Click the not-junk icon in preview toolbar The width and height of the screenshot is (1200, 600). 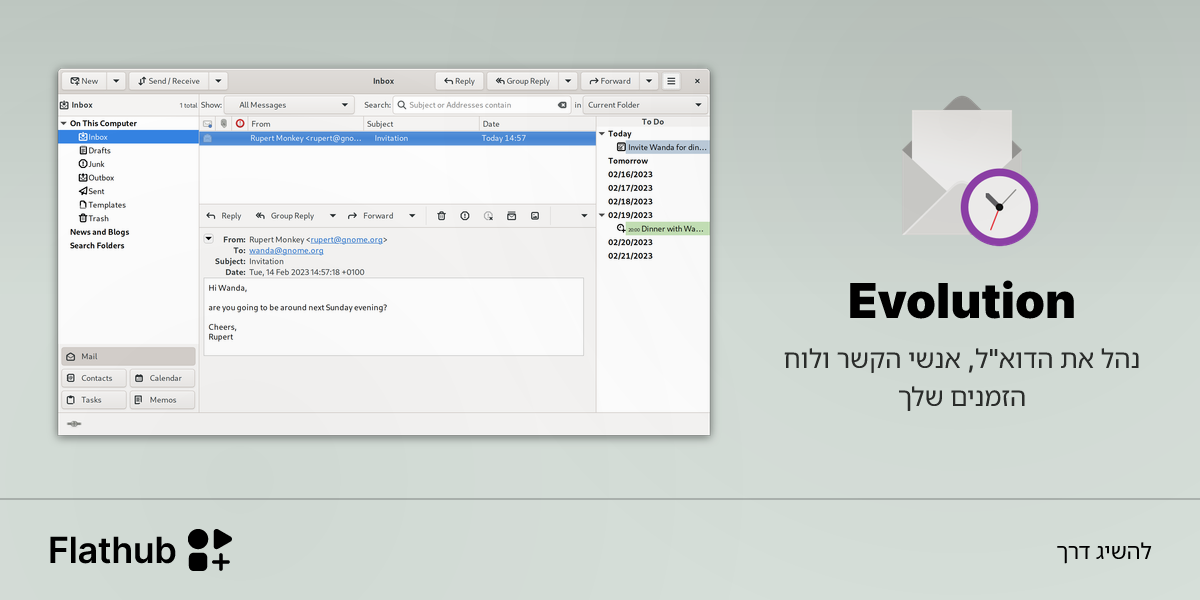coord(488,216)
